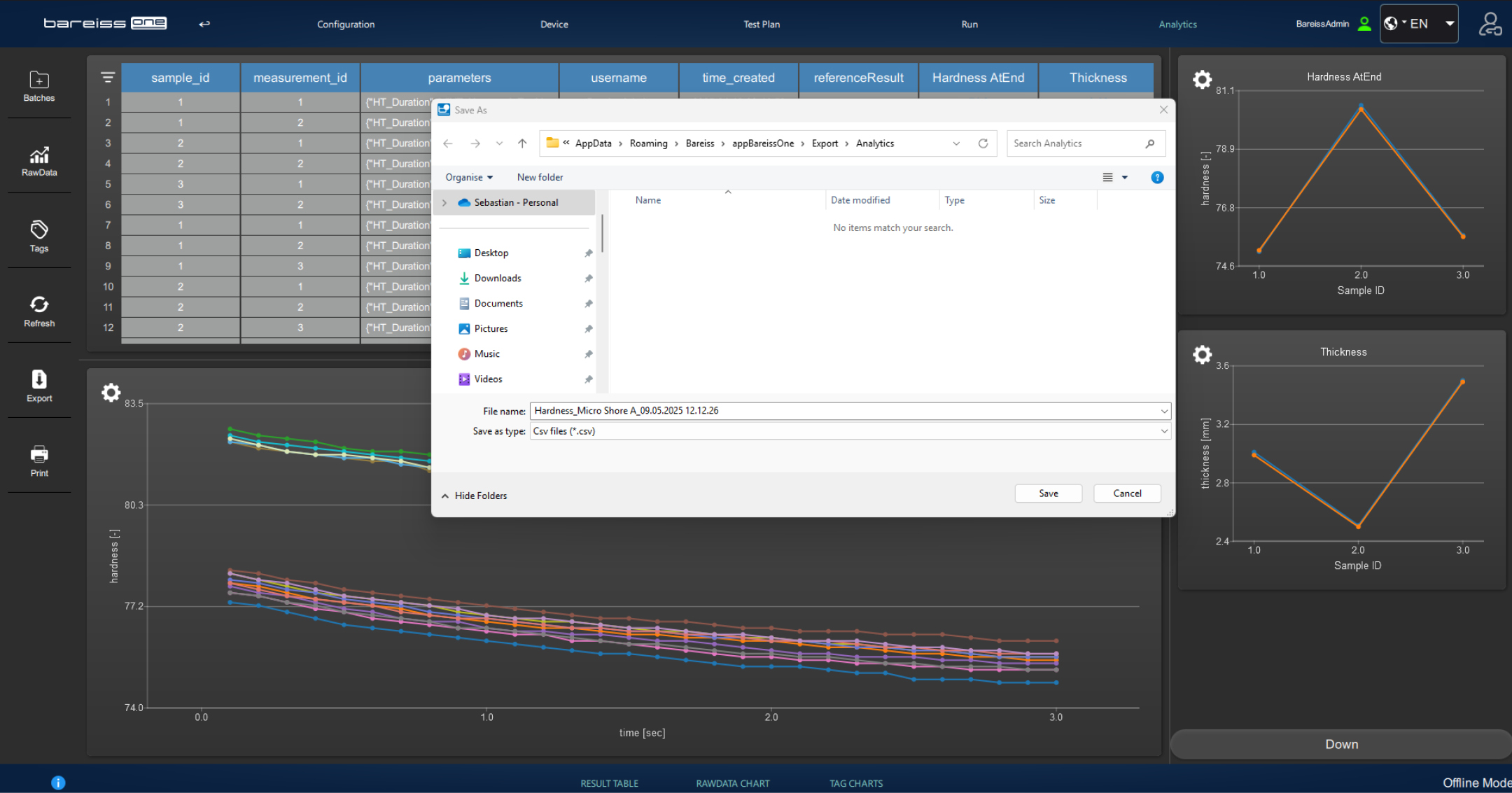
Task: Click the Hardness AtEnd column header
Action: pyautogui.click(x=978, y=78)
